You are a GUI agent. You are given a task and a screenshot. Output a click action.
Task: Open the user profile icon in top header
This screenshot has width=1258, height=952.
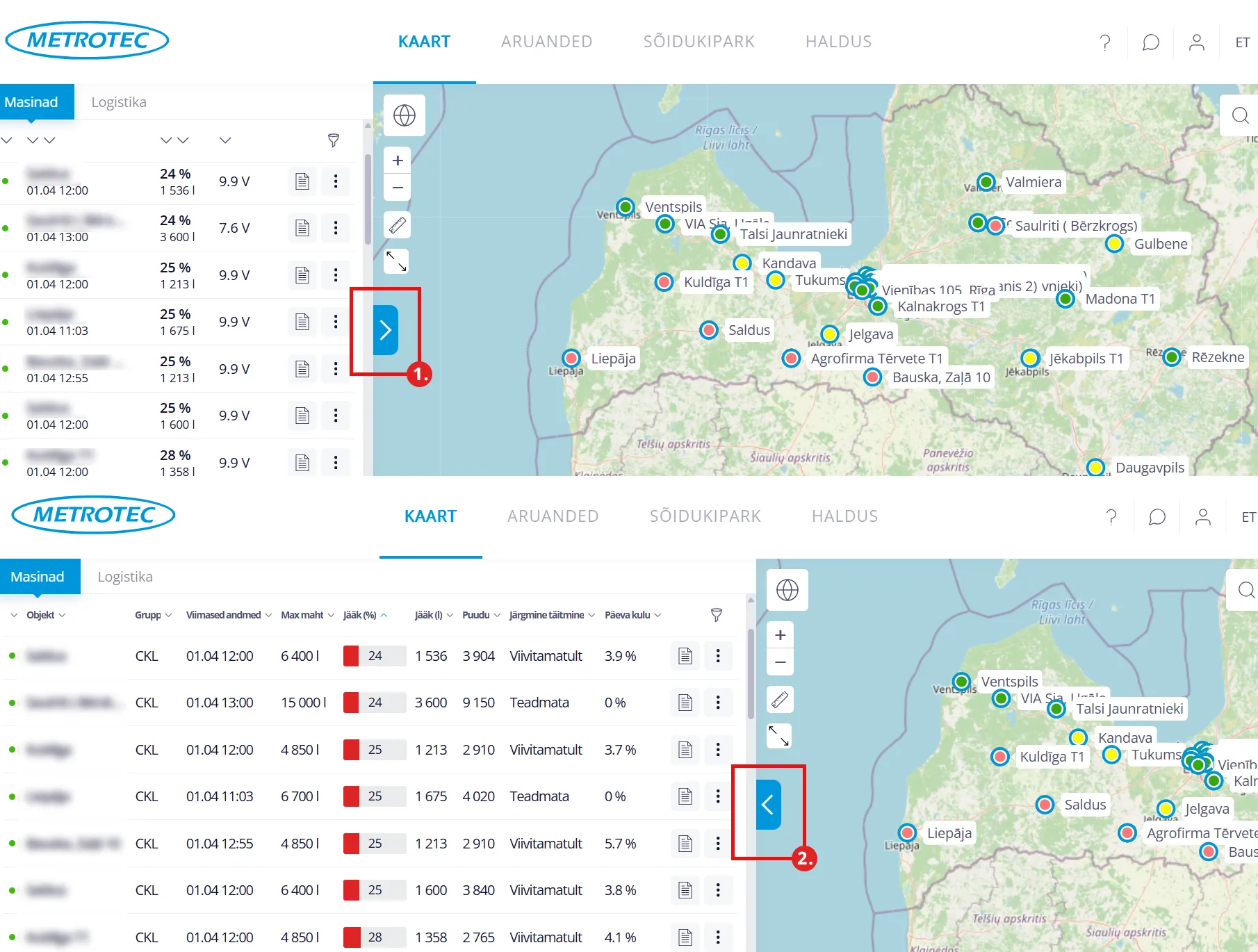(x=1196, y=42)
